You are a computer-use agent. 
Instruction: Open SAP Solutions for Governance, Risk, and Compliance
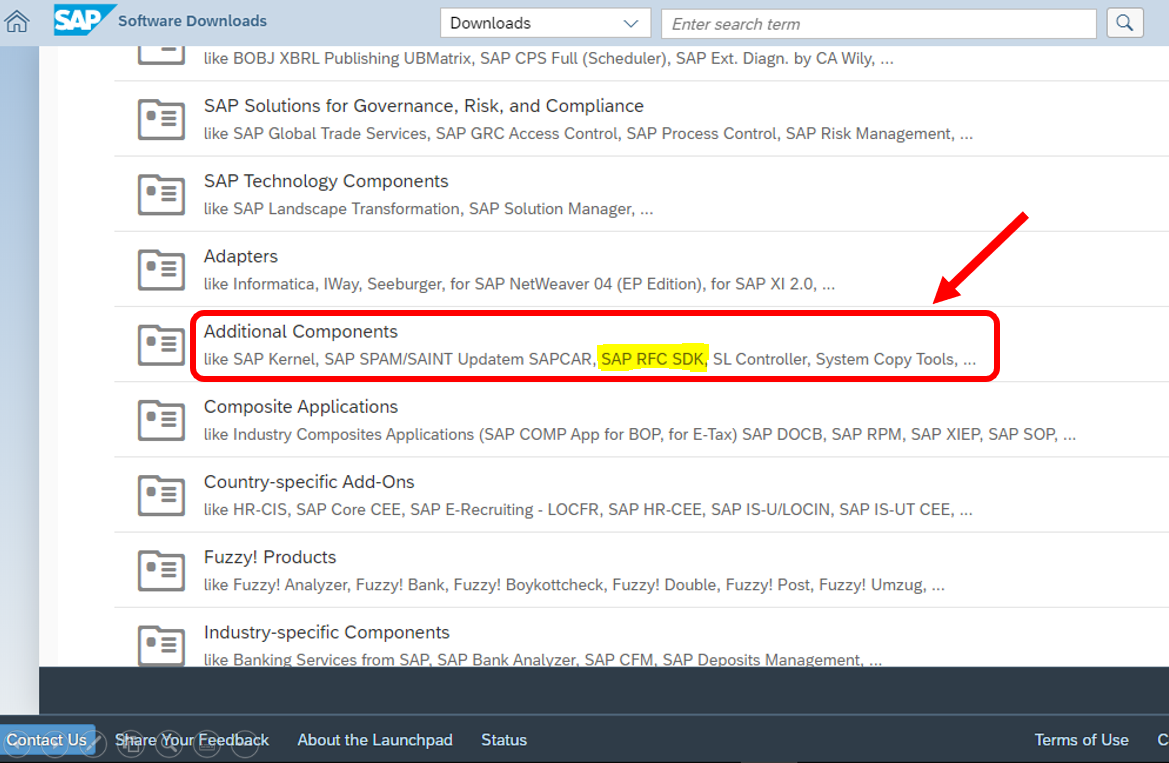coord(423,106)
